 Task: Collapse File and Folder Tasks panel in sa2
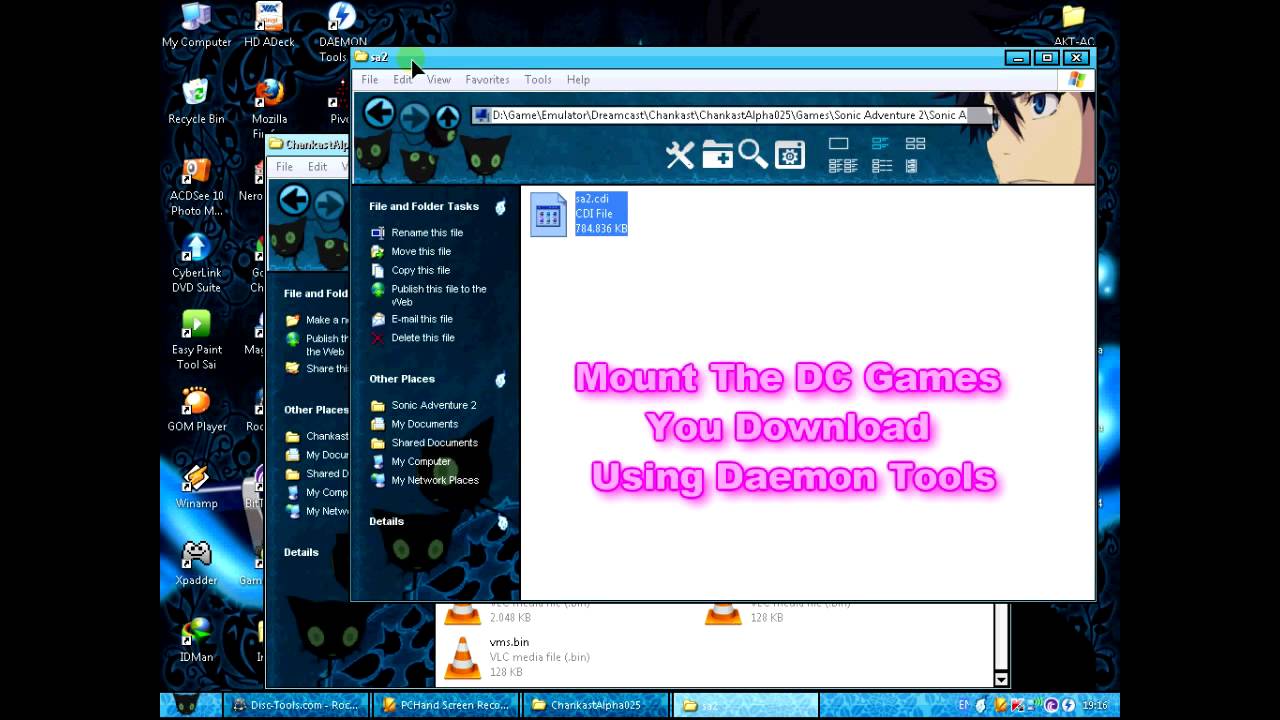500,207
